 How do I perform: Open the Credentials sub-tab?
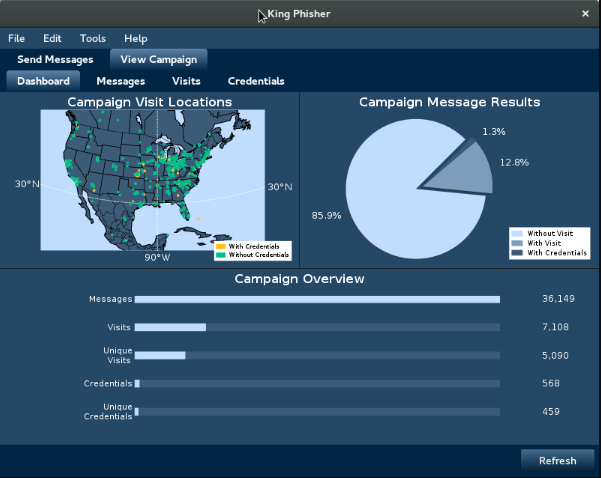pyautogui.click(x=256, y=81)
